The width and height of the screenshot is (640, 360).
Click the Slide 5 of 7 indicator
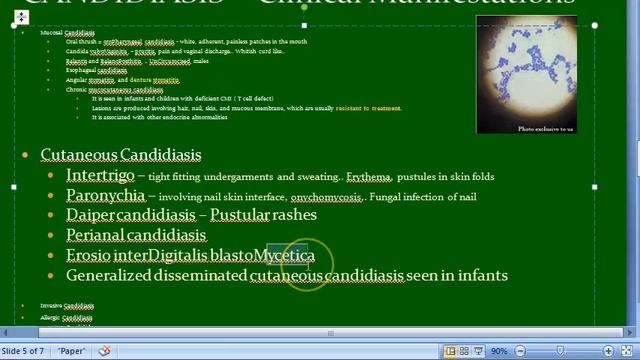pos(22,351)
